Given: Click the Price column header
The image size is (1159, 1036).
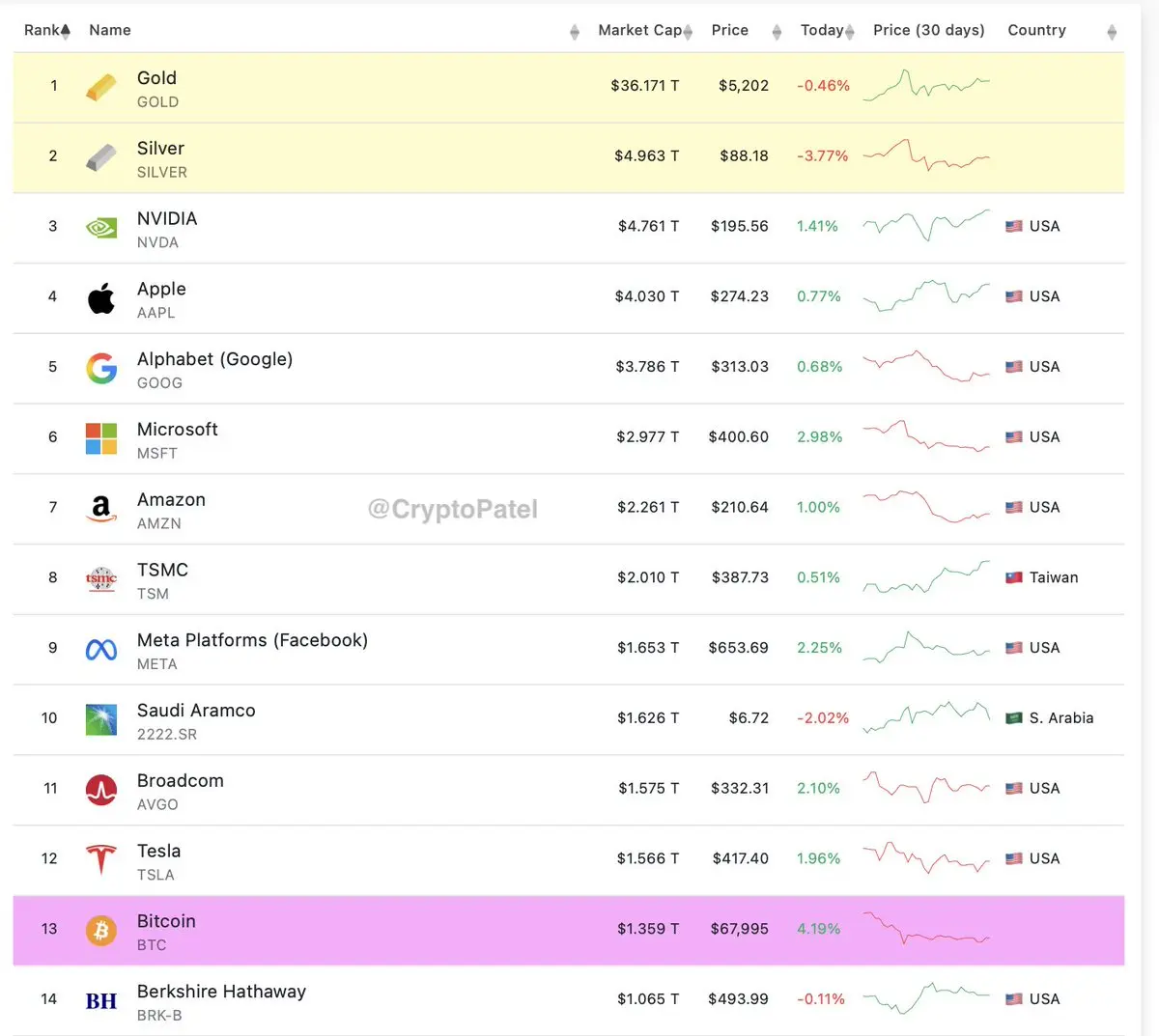Looking at the screenshot, I should (730, 31).
